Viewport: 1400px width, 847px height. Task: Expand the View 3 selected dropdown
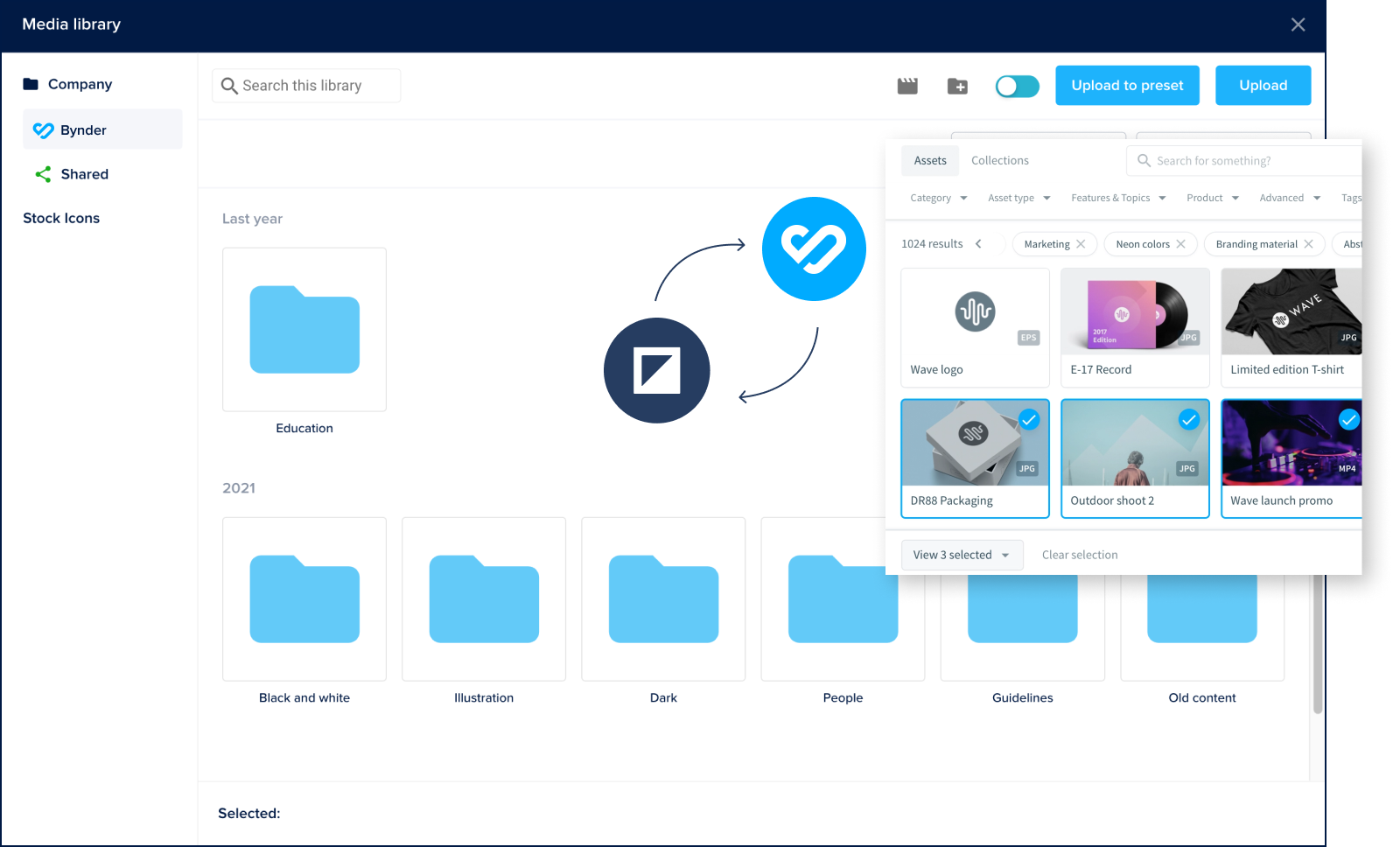click(962, 555)
